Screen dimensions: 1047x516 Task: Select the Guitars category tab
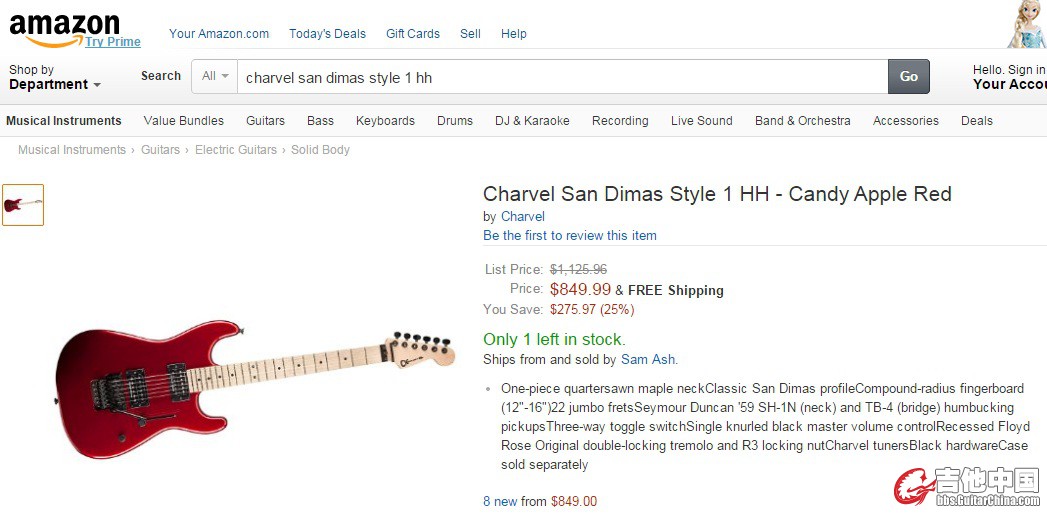265,121
